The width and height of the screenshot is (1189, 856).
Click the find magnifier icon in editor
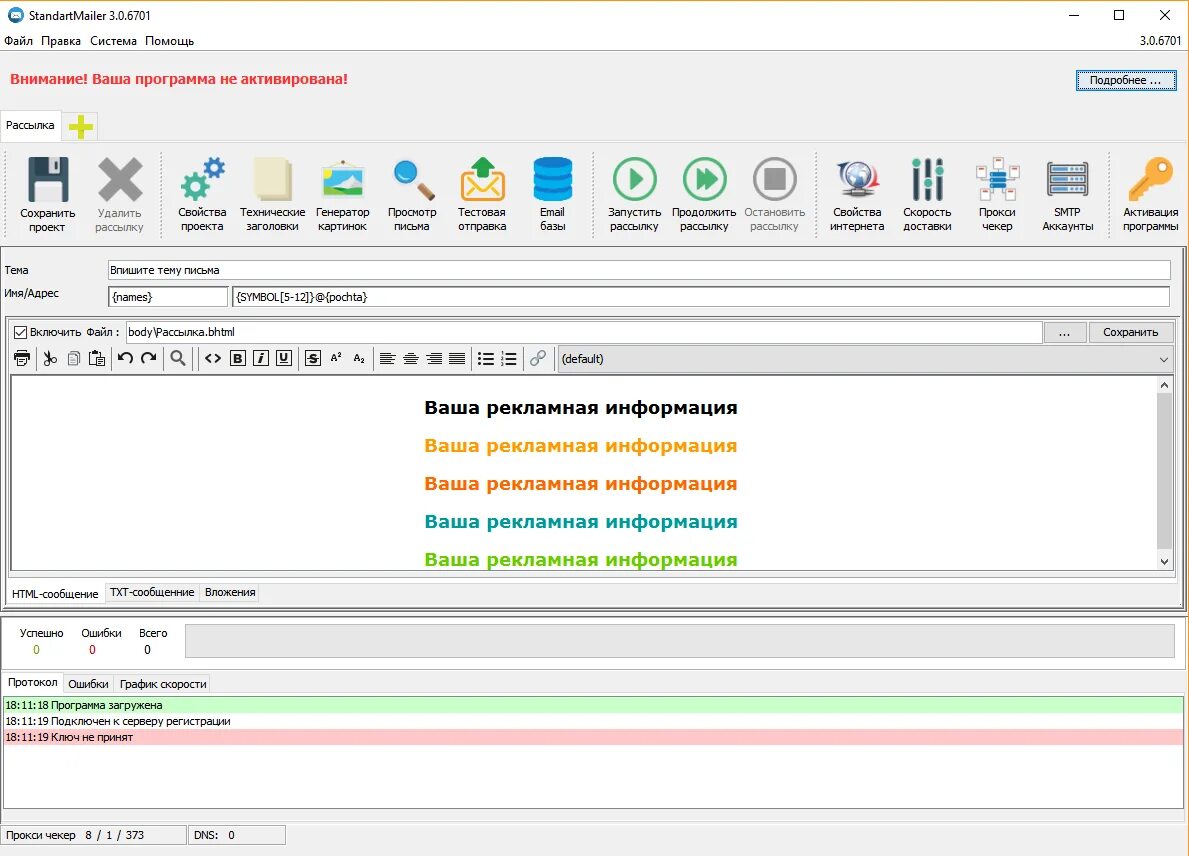click(x=178, y=359)
